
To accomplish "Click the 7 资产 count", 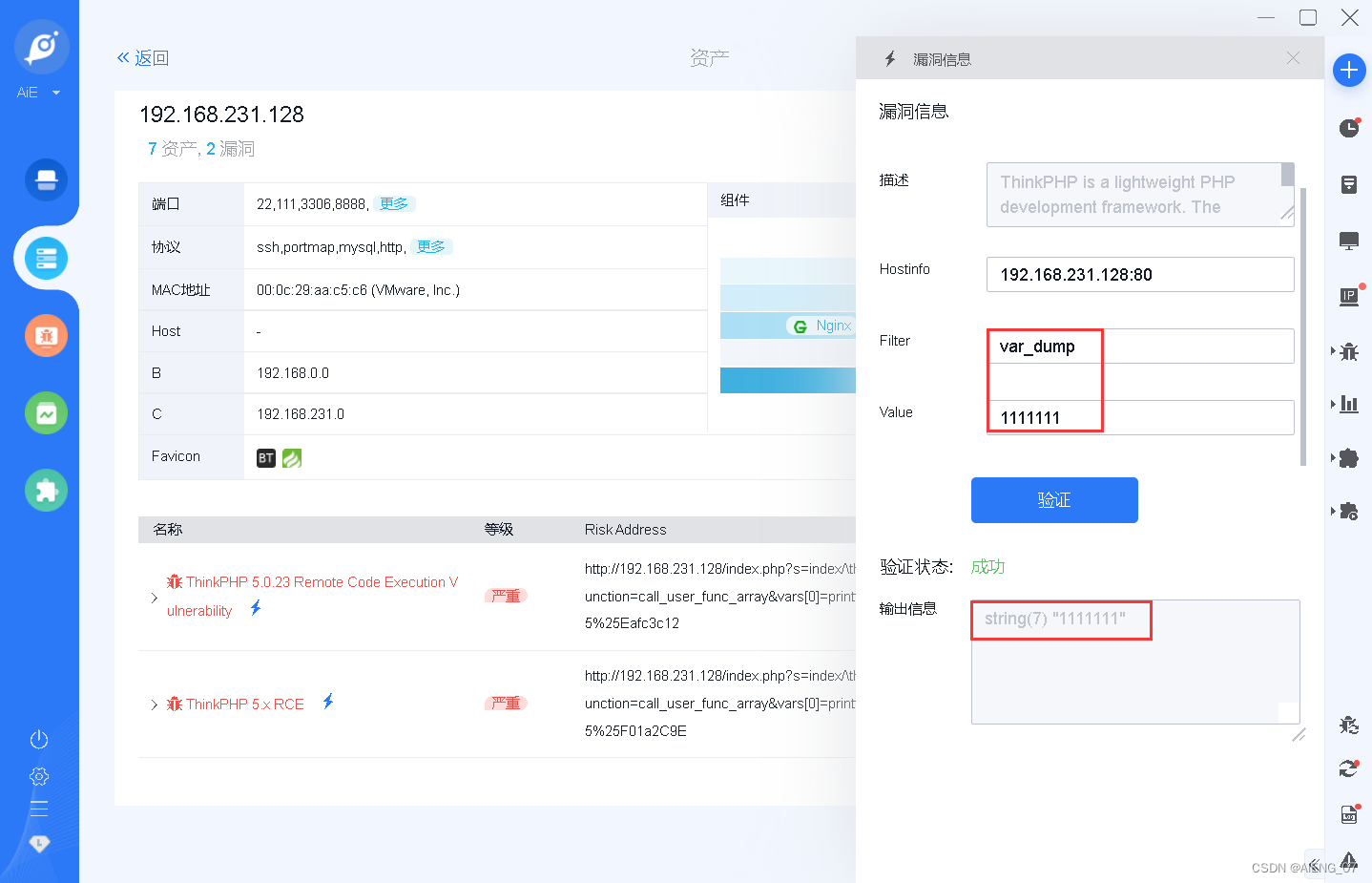I will [173, 149].
